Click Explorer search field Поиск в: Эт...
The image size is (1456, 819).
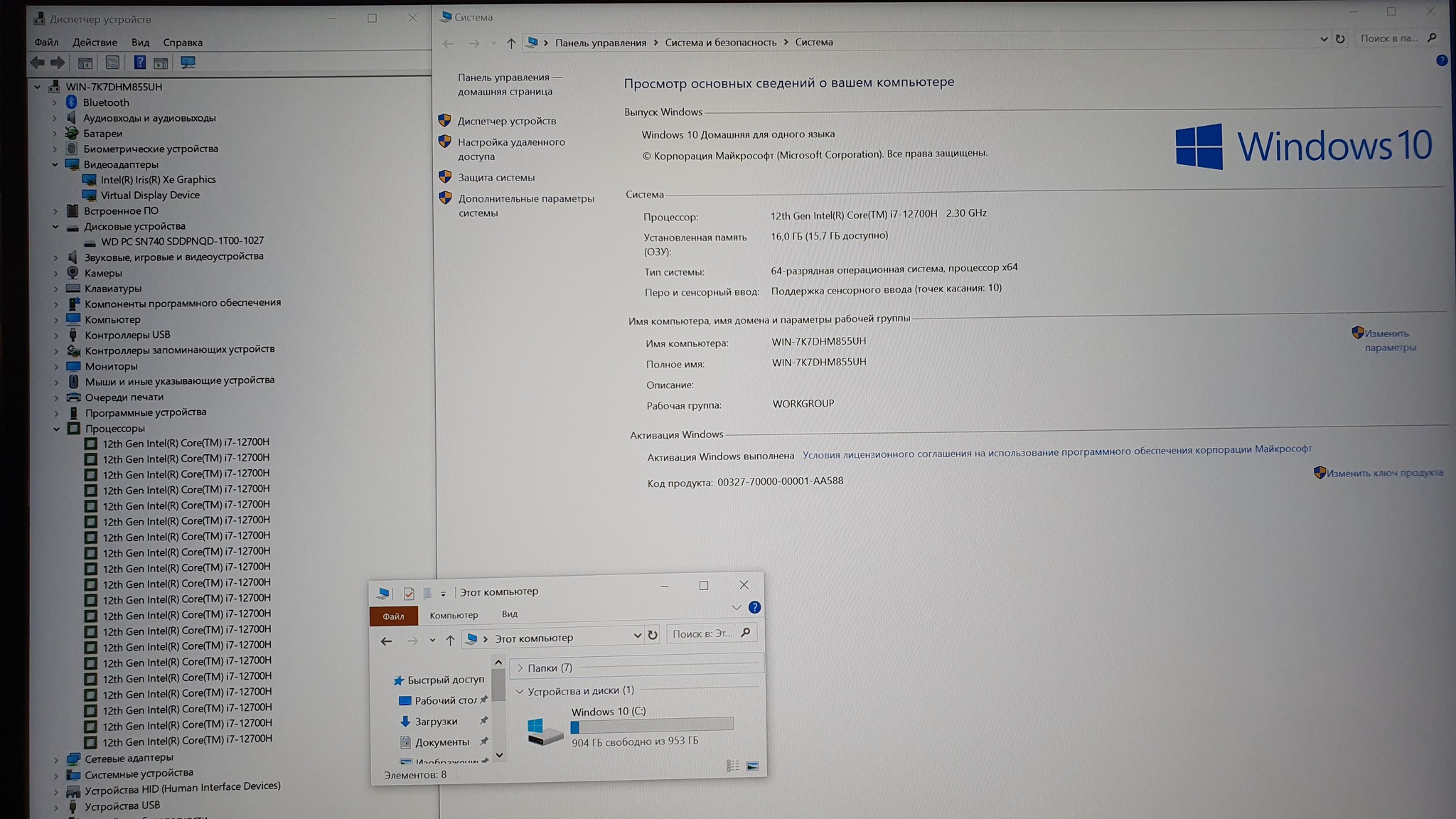(702, 633)
